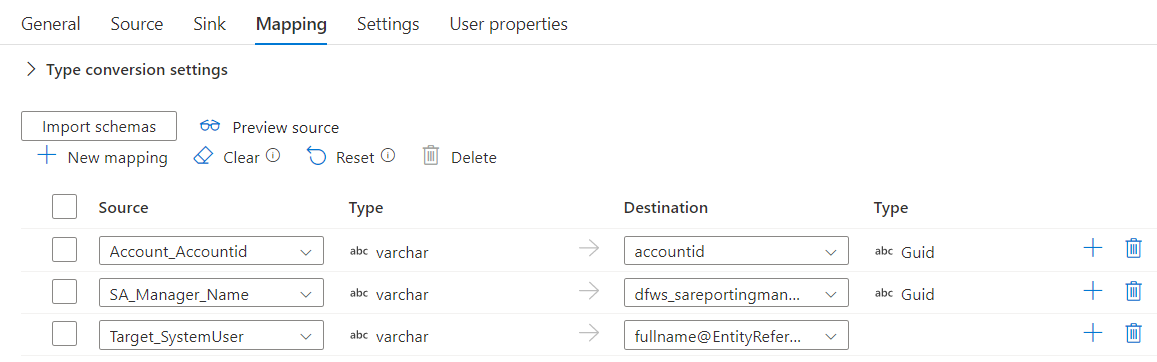The image size is (1157, 362).
Task: Show info tooltip next to Reset
Action: tap(388, 156)
